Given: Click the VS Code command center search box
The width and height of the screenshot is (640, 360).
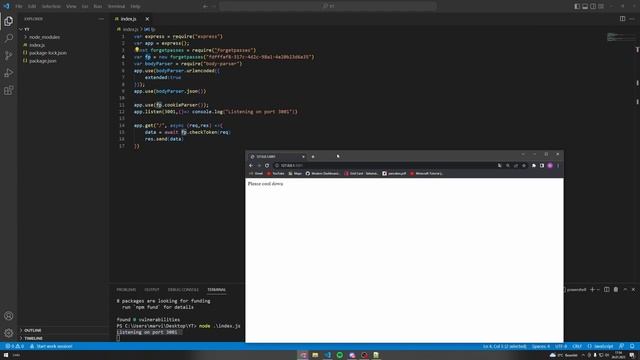Looking at the screenshot, I should (x=328, y=6).
